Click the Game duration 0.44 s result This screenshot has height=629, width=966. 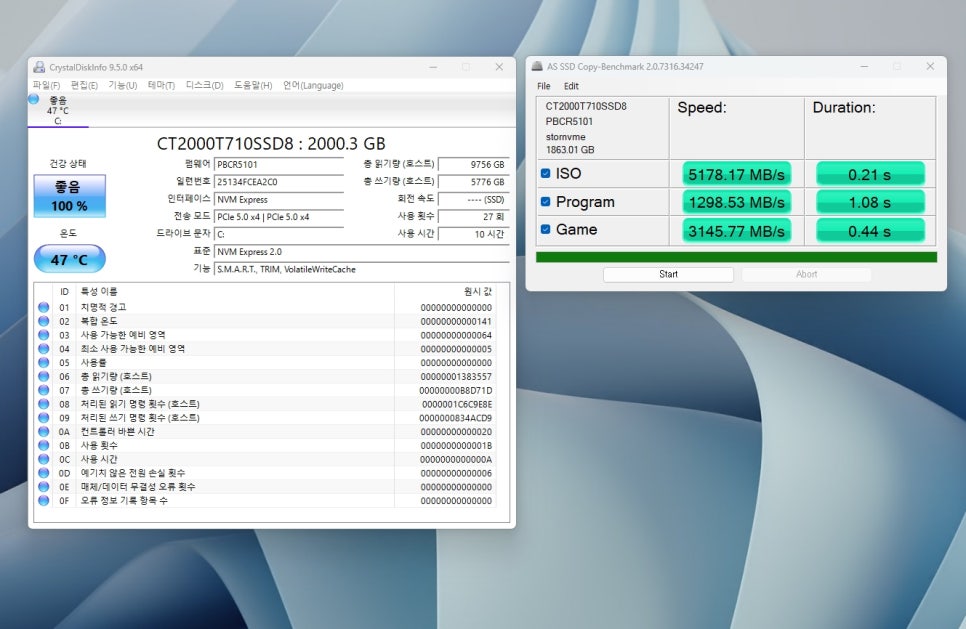tap(870, 231)
